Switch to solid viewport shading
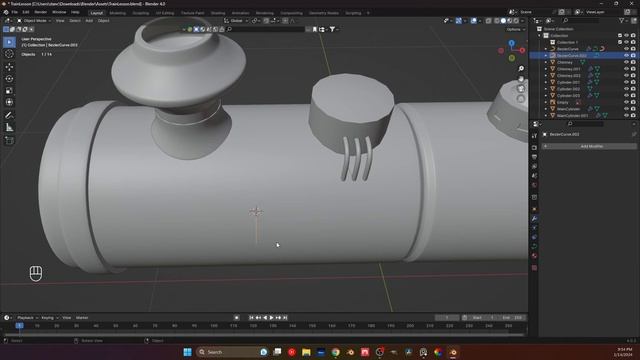Screen dimensions: 640x360 coord(503,20)
